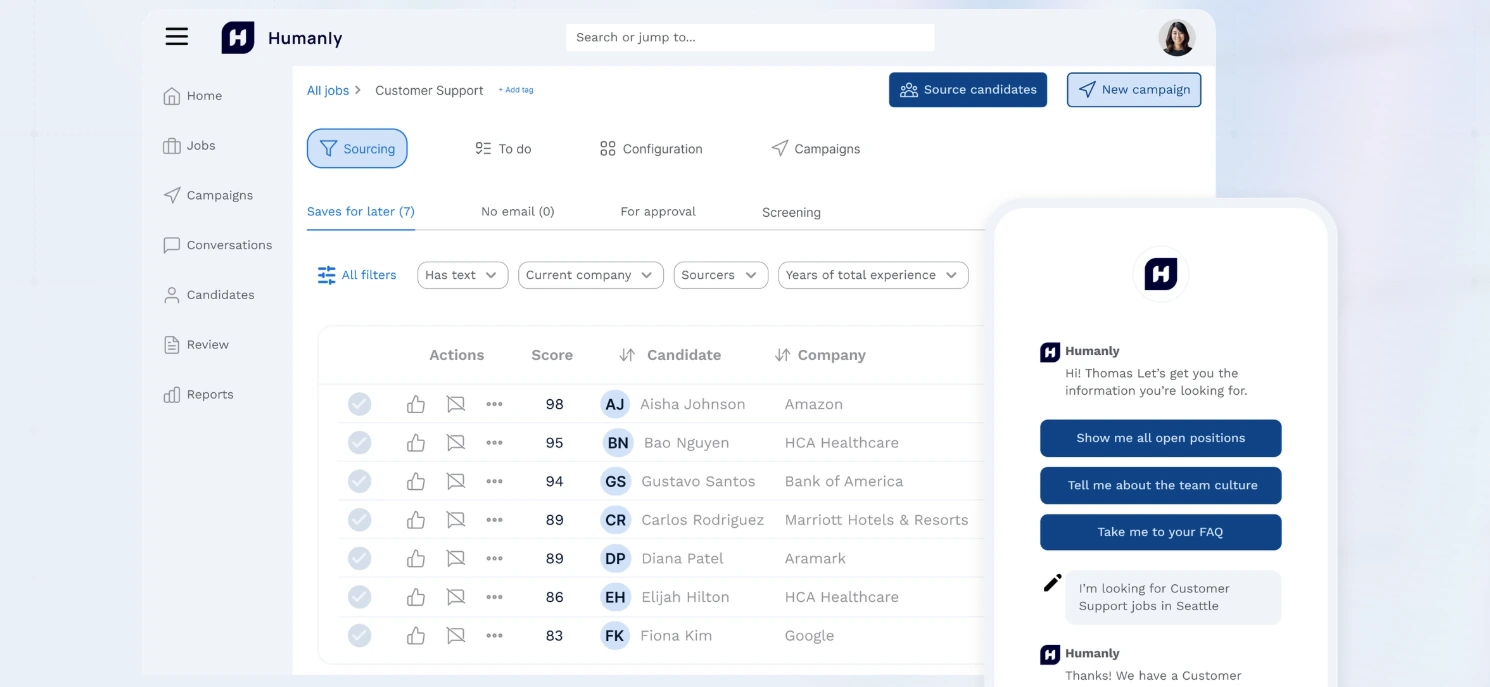1490x687 pixels.
Task: Thumbs up Diana Patel
Action: coord(416,558)
